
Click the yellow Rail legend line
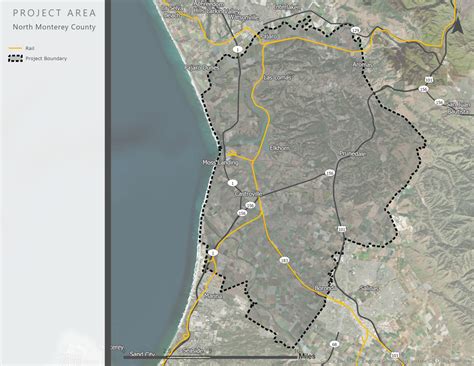pyautogui.click(x=15, y=48)
